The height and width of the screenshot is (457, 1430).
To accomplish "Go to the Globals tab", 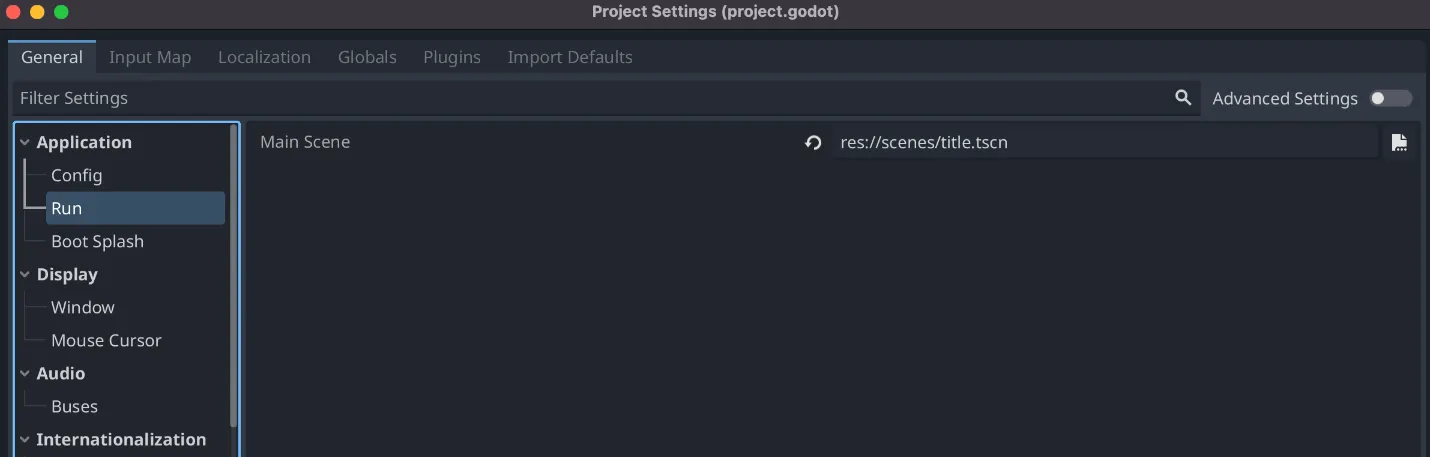I will pyautogui.click(x=367, y=57).
